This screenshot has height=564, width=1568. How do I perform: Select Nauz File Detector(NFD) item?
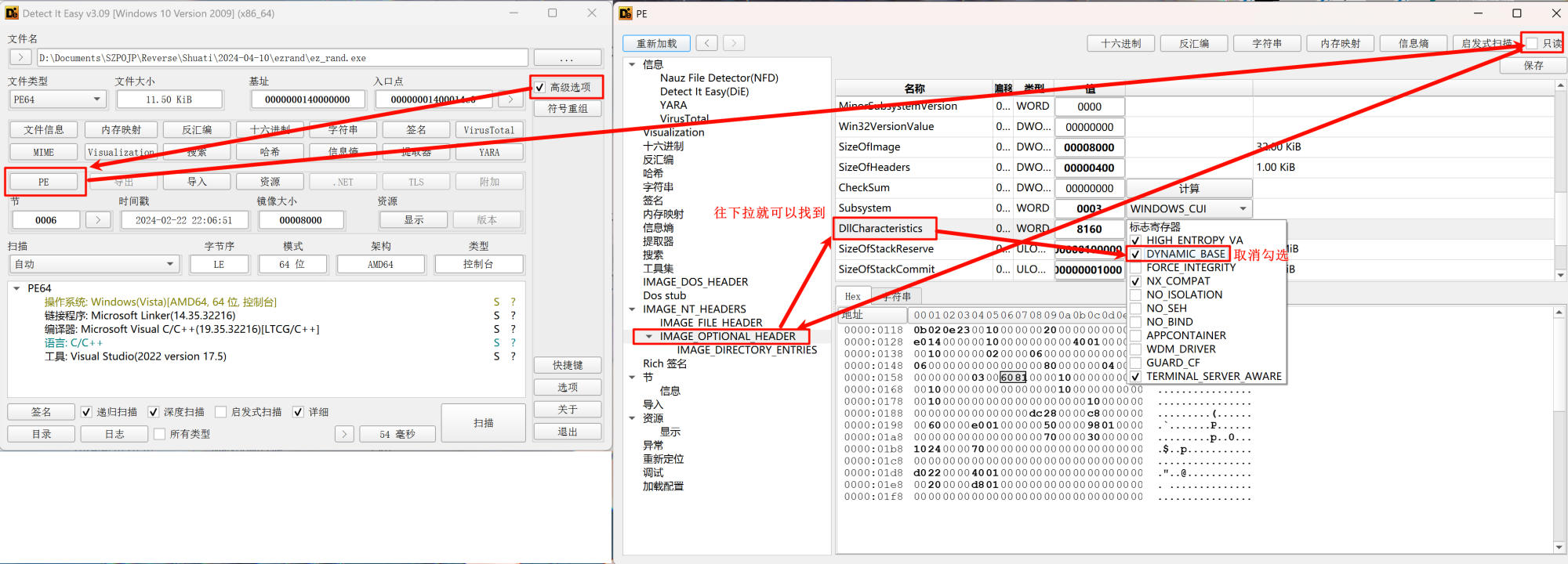coord(719,78)
